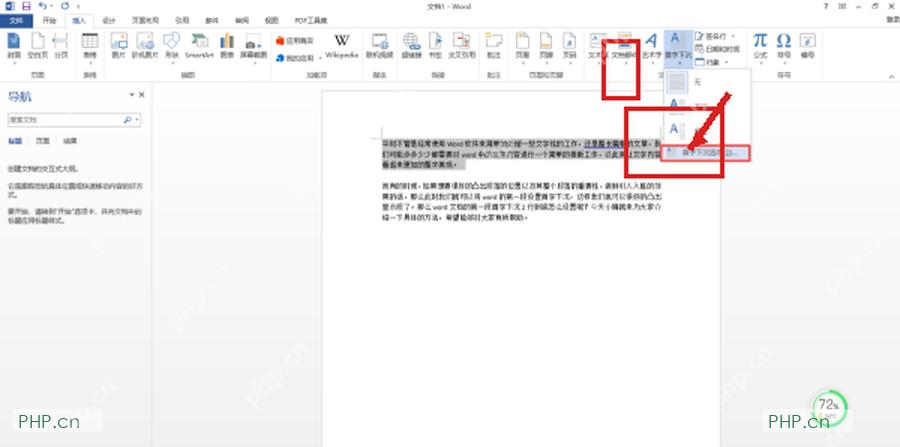This screenshot has height=447, width=900.
Task: Undo the last action
Action: coord(42,6)
